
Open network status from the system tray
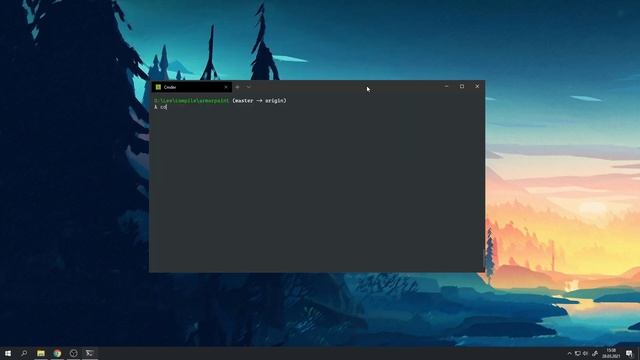(x=578, y=353)
